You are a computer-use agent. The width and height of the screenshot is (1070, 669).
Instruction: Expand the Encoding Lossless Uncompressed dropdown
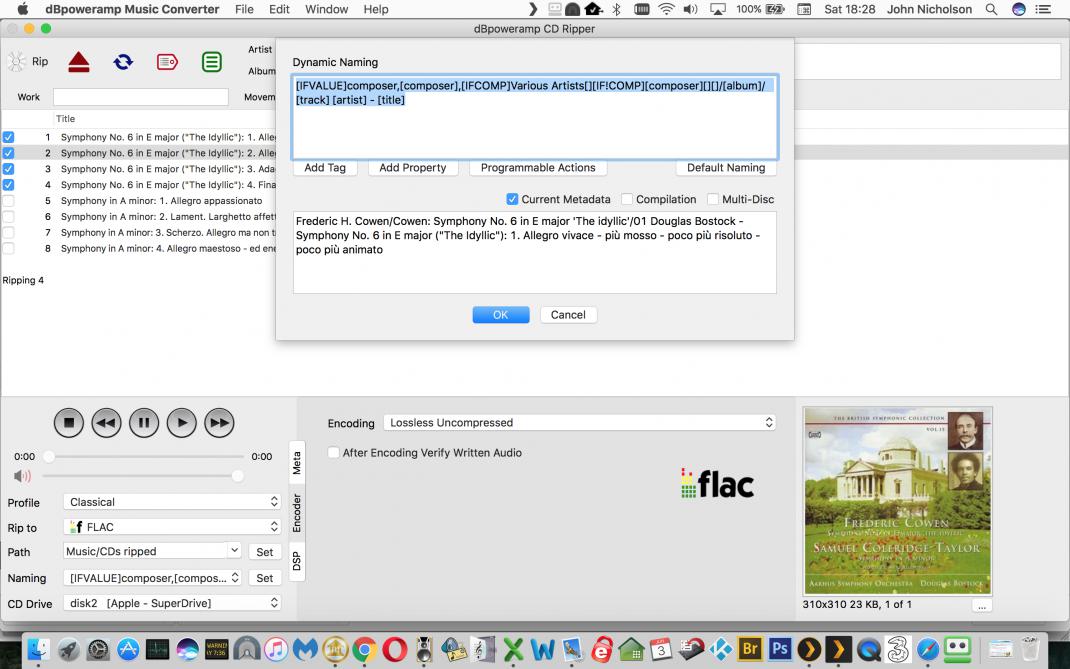[x=580, y=423]
